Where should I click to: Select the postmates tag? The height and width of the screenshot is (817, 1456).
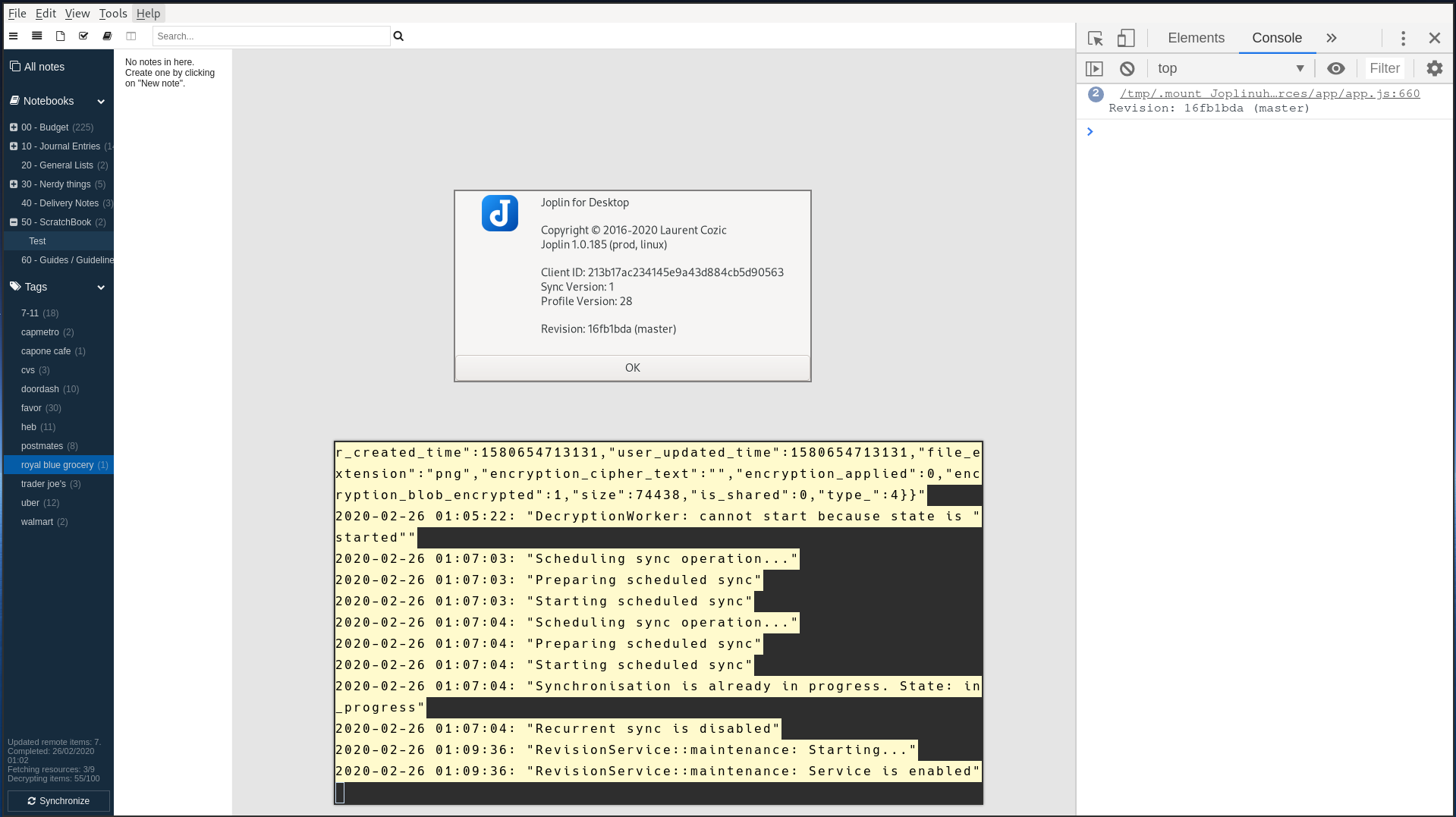click(58, 446)
